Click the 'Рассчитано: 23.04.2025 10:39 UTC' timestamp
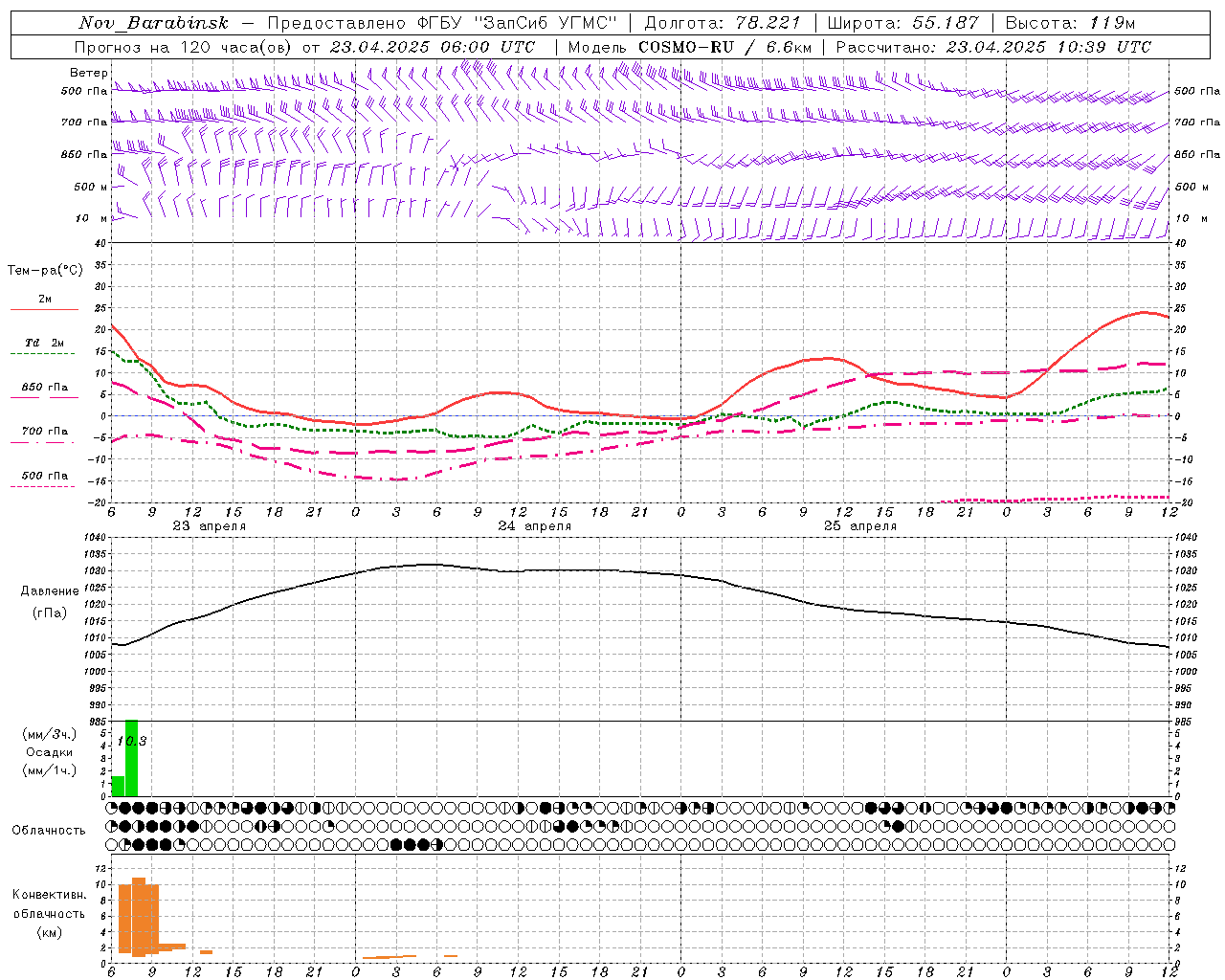The image size is (1225, 980). click(x=993, y=47)
